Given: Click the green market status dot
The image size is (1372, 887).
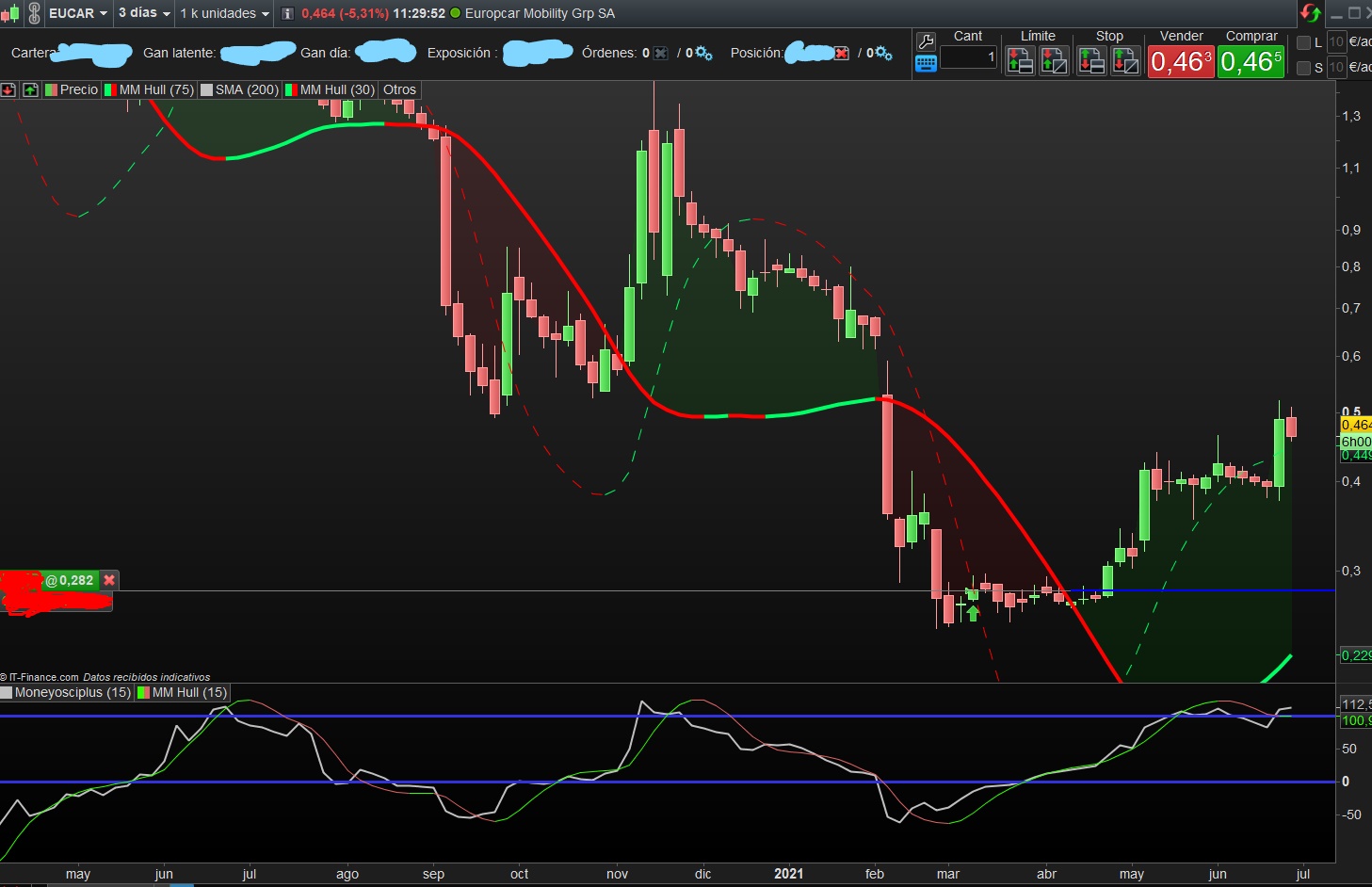Looking at the screenshot, I should (x=456, y=13).
